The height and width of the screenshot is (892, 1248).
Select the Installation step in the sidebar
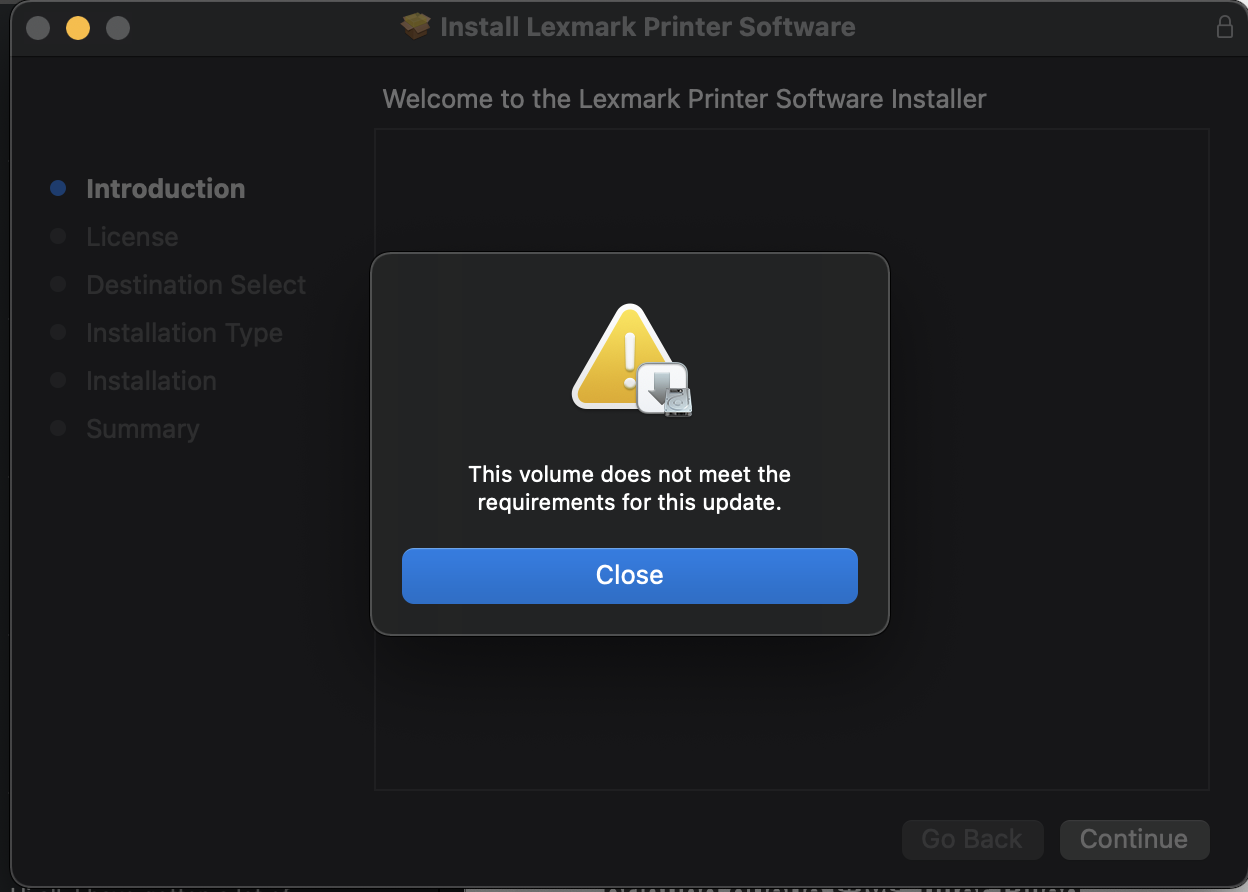[151, 381]
